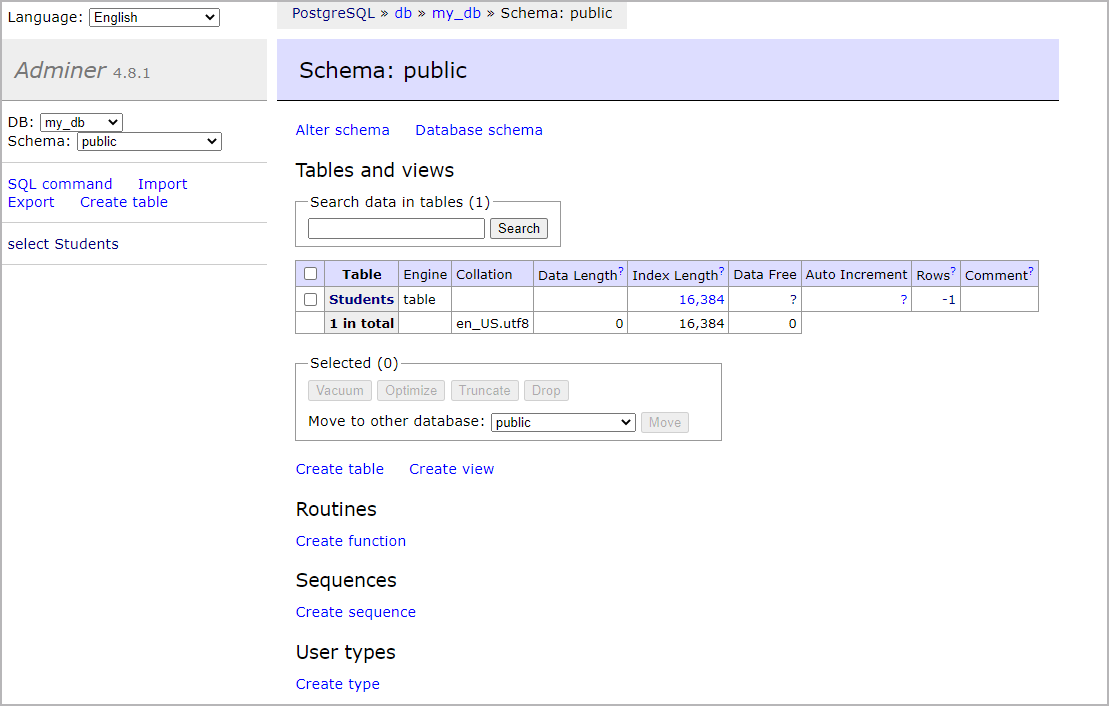Click the Rows help question mark

[953, 271]
